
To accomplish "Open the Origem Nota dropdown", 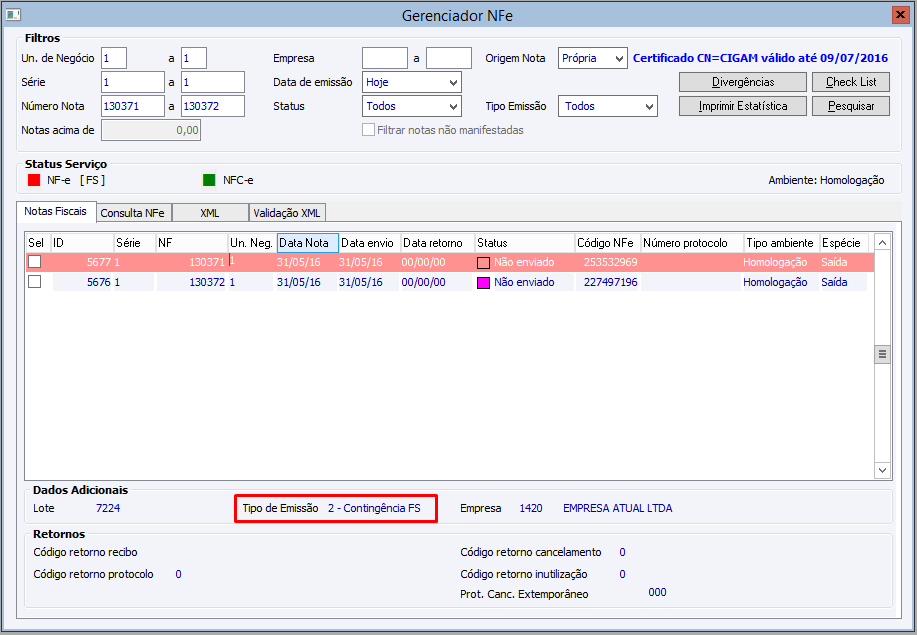I will point(592,58).
